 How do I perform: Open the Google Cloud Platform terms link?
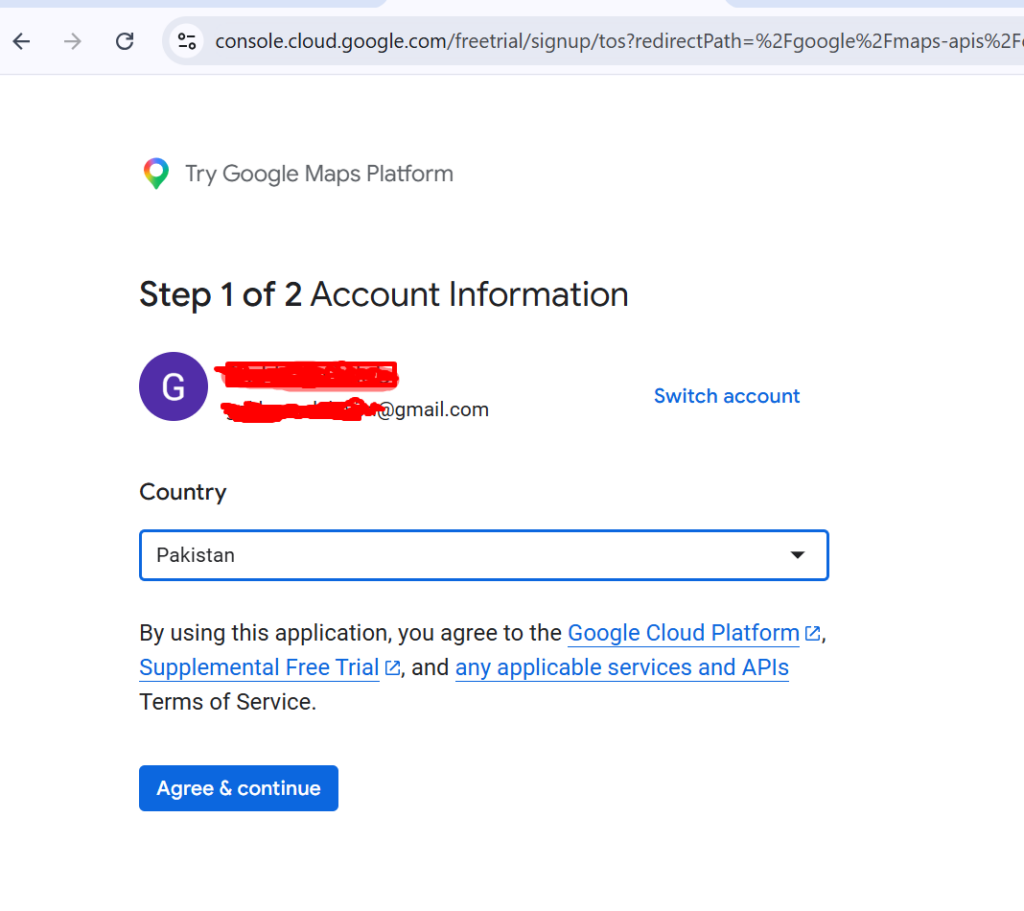[x=683, y=633]
